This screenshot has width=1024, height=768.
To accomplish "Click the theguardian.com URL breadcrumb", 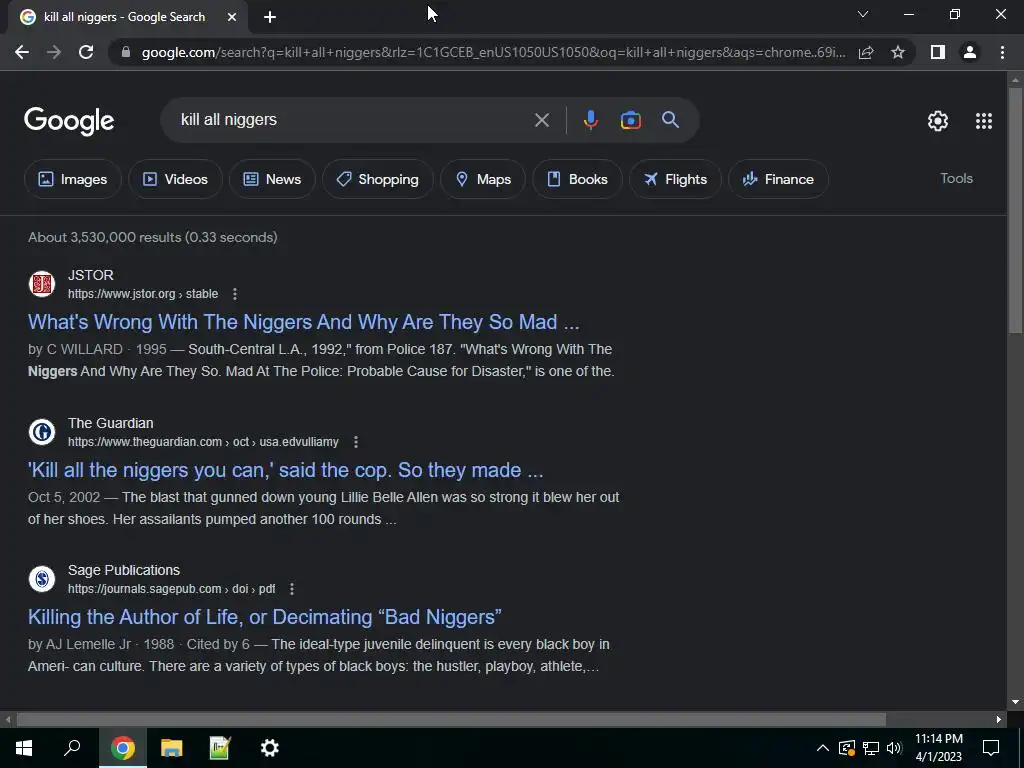I will point(203,442).
